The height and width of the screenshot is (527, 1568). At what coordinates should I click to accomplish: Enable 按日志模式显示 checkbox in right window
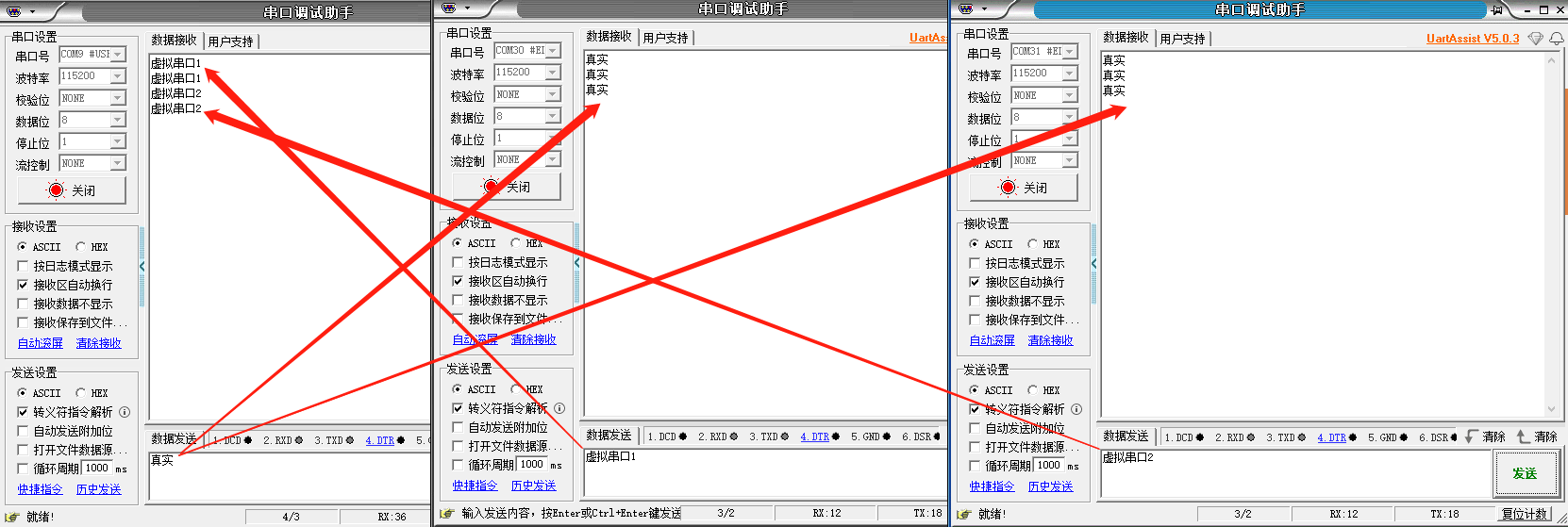tap(976, 263)
